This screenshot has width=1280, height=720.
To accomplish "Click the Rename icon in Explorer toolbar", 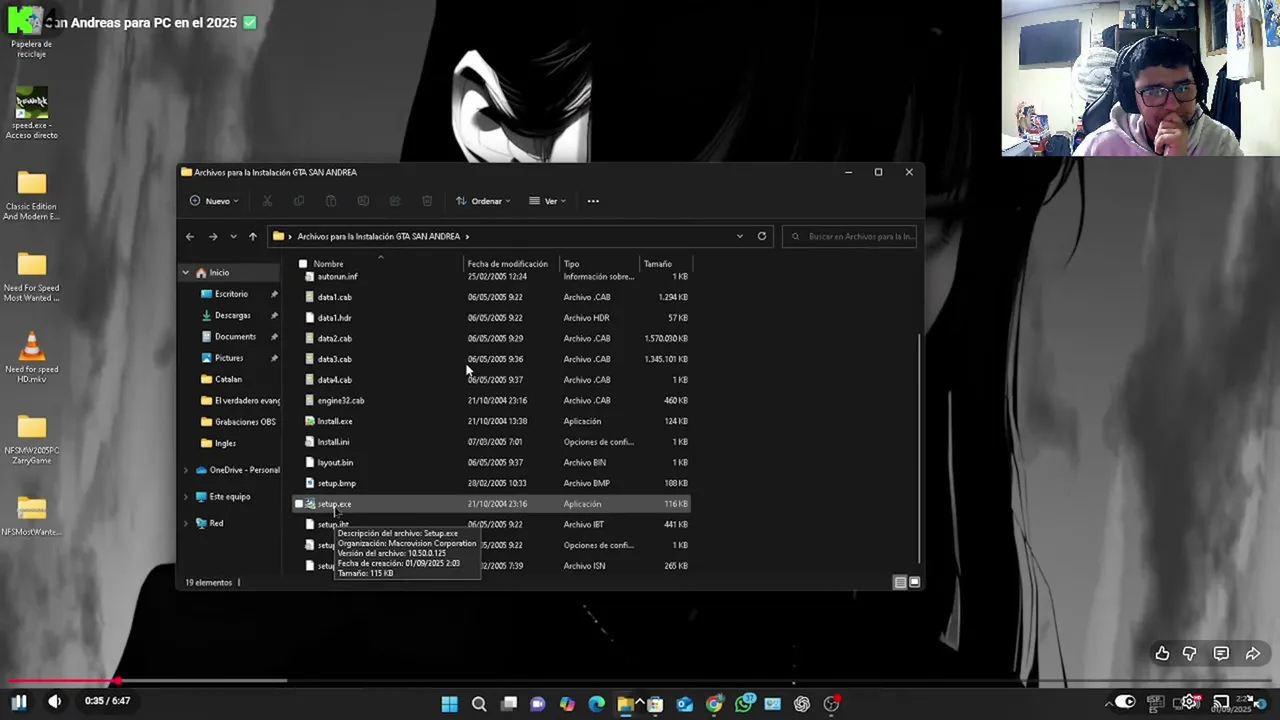I will click(363, 201).
